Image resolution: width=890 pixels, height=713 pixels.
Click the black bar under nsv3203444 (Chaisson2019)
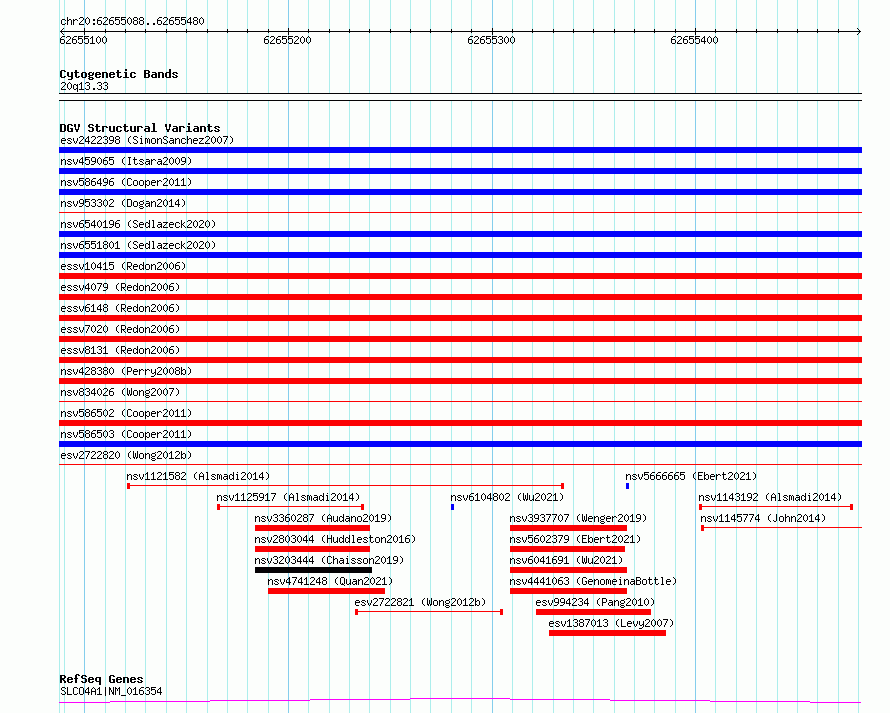point(313,570)
